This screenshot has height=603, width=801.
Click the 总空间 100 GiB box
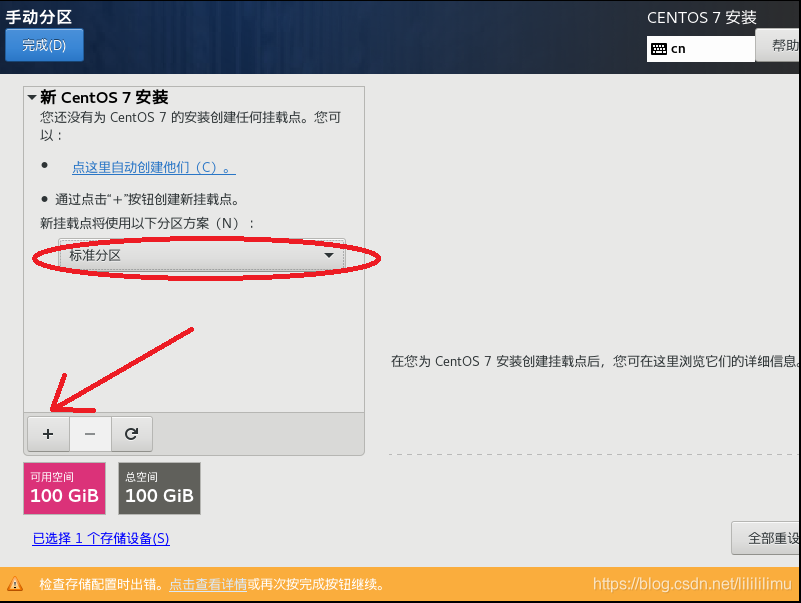[159, 488]
